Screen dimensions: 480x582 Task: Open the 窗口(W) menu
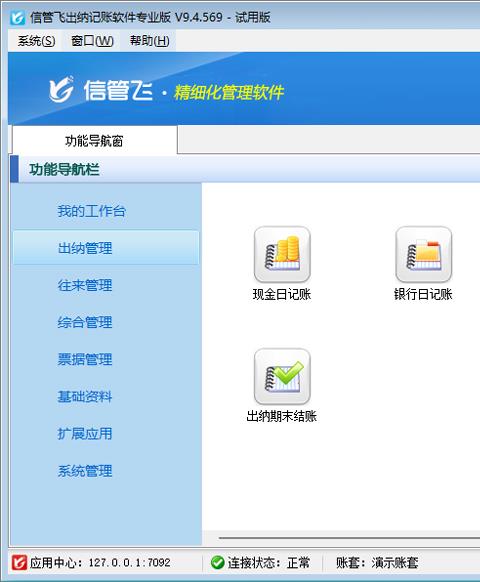pos(92,40)
